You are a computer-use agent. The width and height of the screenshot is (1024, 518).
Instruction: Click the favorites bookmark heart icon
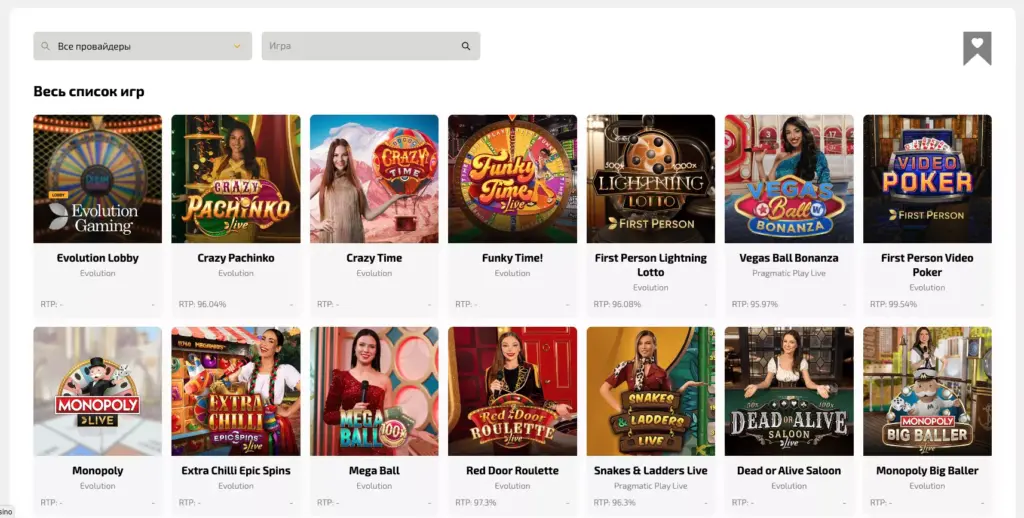[x=976, y=47]
